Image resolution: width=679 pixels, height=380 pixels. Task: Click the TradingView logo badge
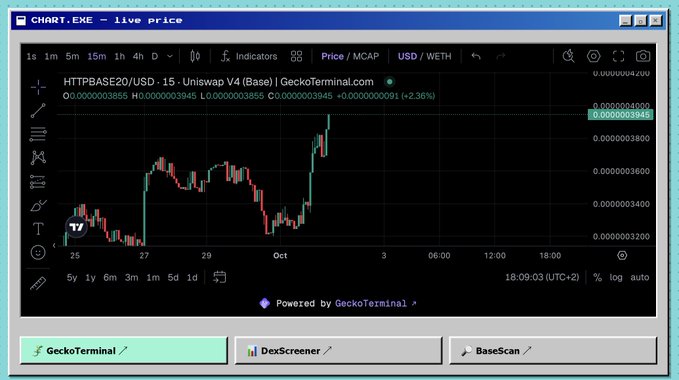(x=76, y=227)
